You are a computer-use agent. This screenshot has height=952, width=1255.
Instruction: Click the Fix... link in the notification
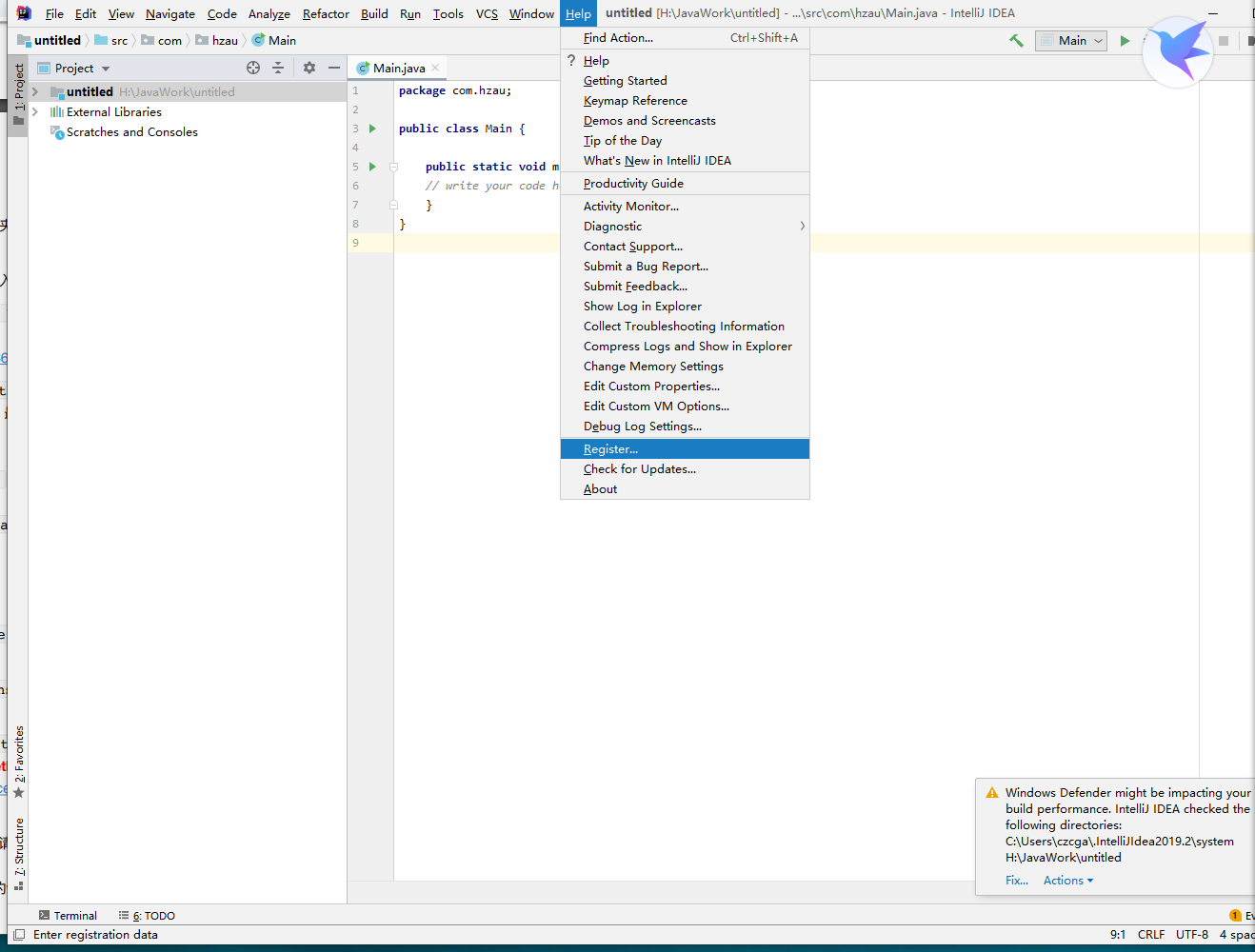1017,881
